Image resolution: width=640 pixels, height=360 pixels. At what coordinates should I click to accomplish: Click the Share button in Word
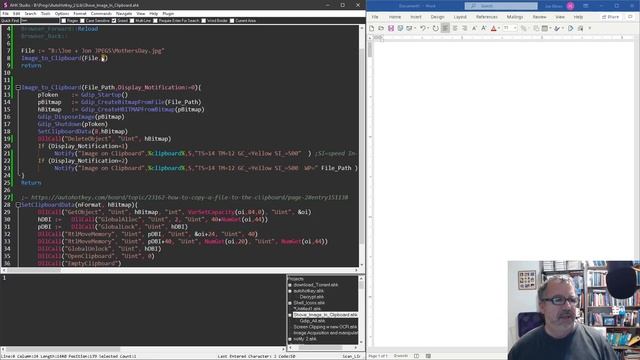pos(611,17)
